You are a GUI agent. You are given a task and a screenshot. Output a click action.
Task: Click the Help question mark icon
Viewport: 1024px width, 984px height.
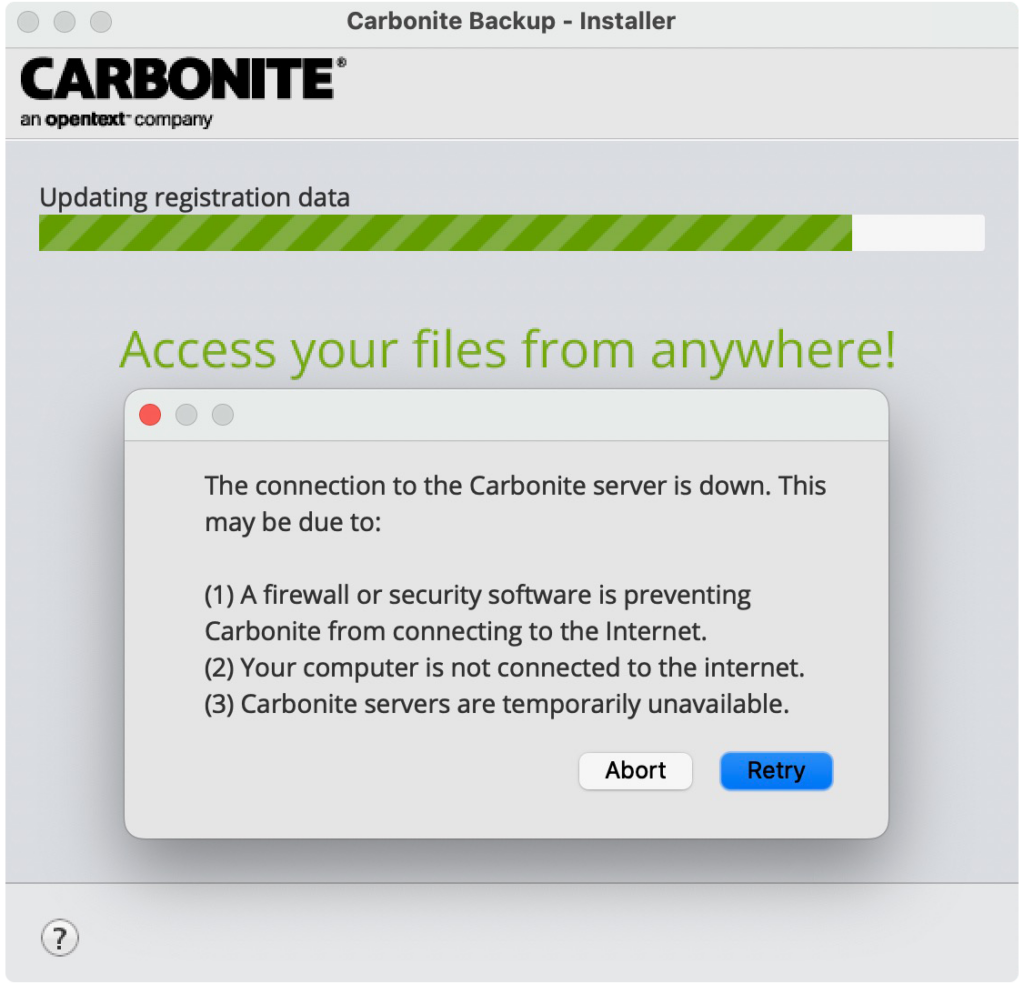(60, 938)
